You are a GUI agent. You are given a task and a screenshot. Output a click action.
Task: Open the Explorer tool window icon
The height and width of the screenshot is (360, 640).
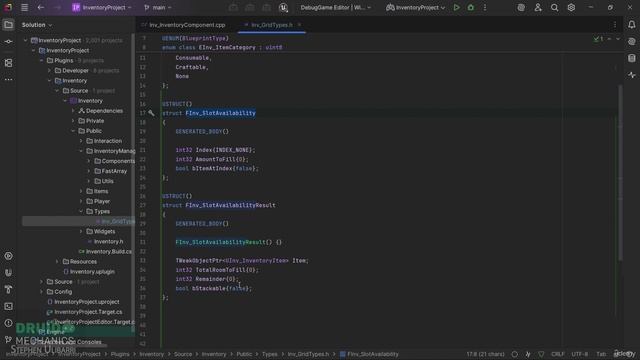(x=8, y=25)
